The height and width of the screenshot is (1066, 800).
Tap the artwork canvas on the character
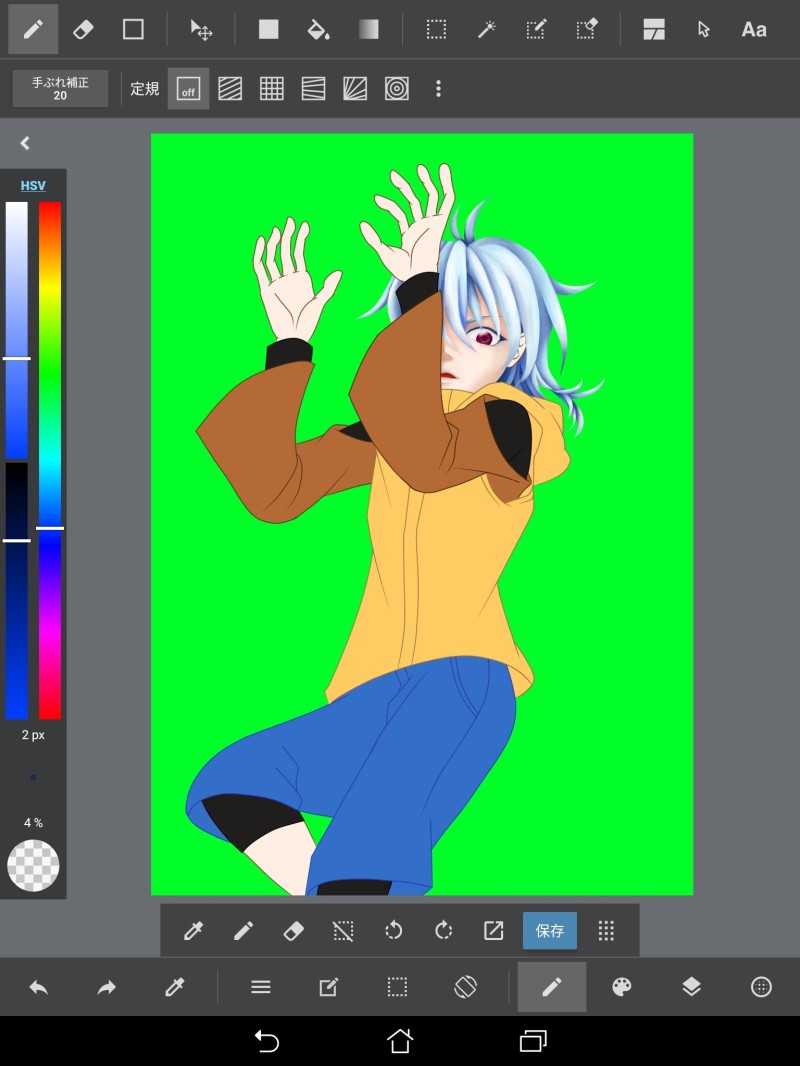[421, 514]
